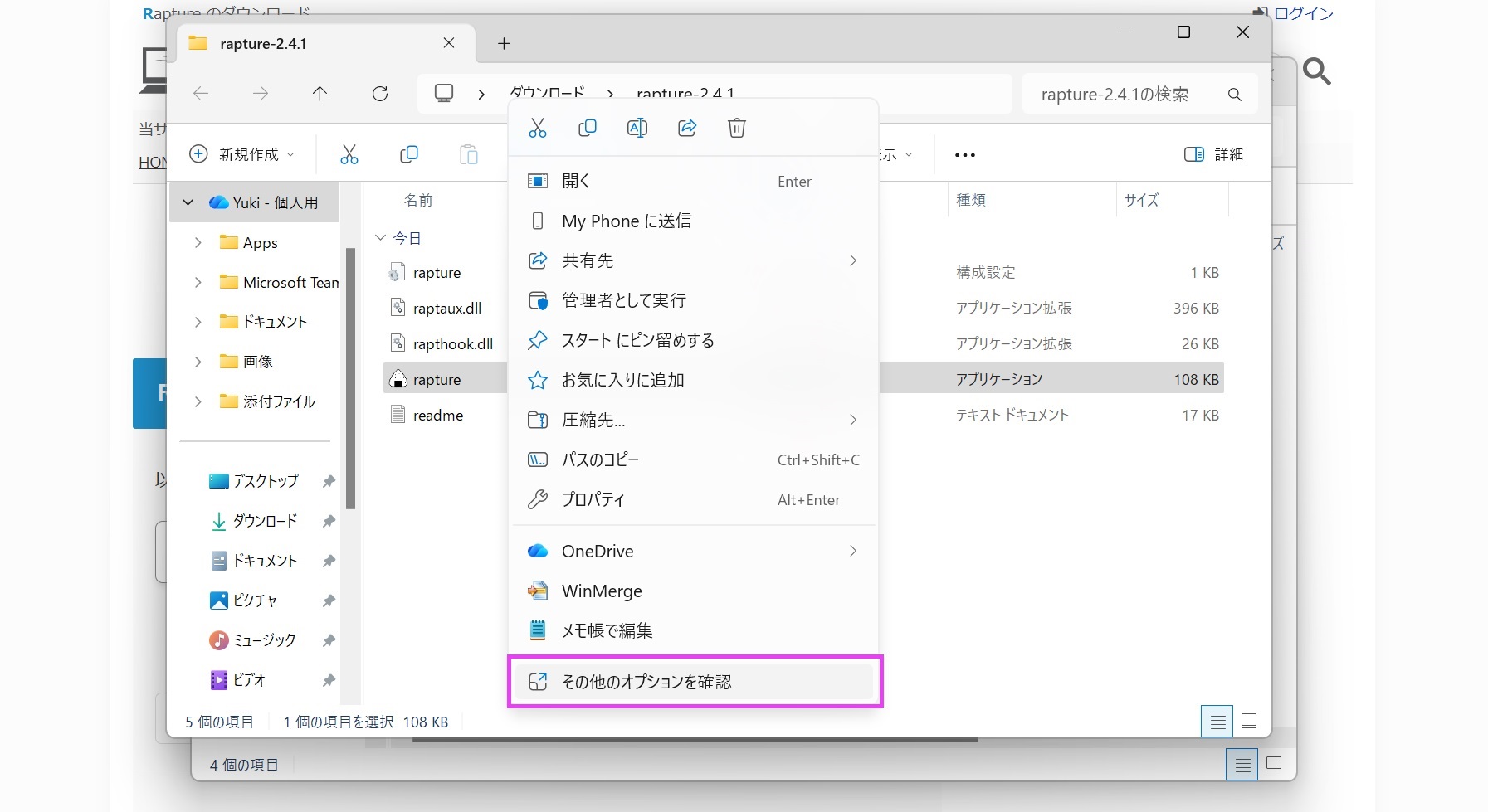Switch to details list view in status bar
1488x812 pixels.
coord(1217,722)
